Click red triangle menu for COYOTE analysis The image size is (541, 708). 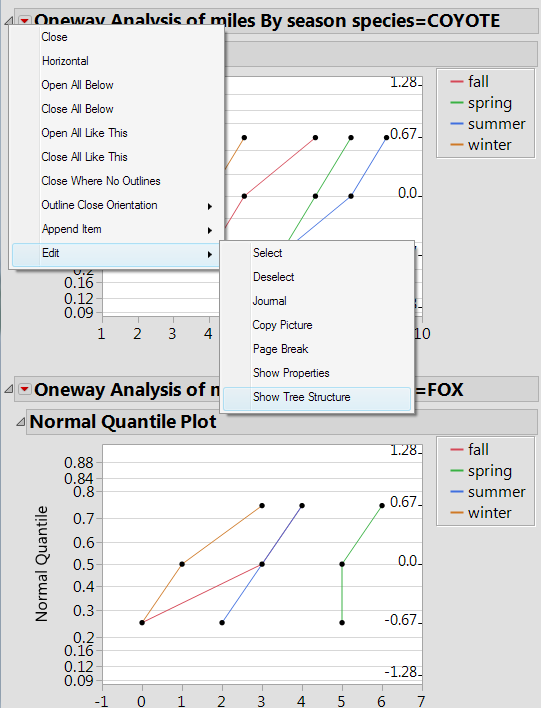(x=25, y=20)
